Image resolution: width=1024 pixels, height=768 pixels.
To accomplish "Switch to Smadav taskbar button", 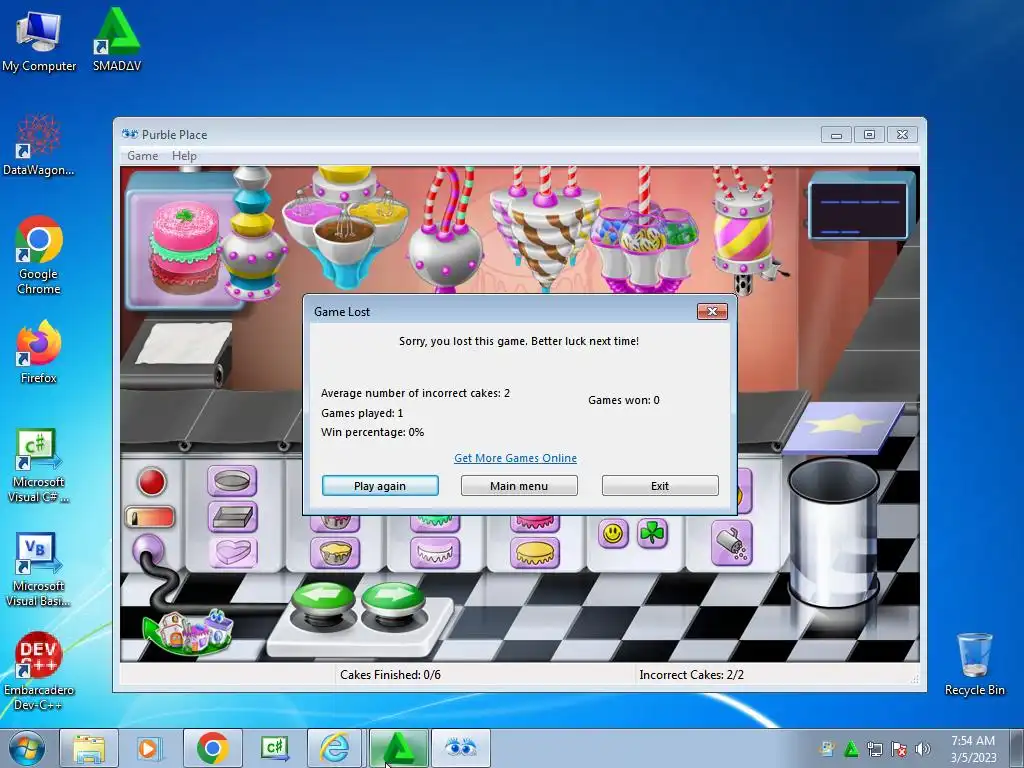I will 398,748.
